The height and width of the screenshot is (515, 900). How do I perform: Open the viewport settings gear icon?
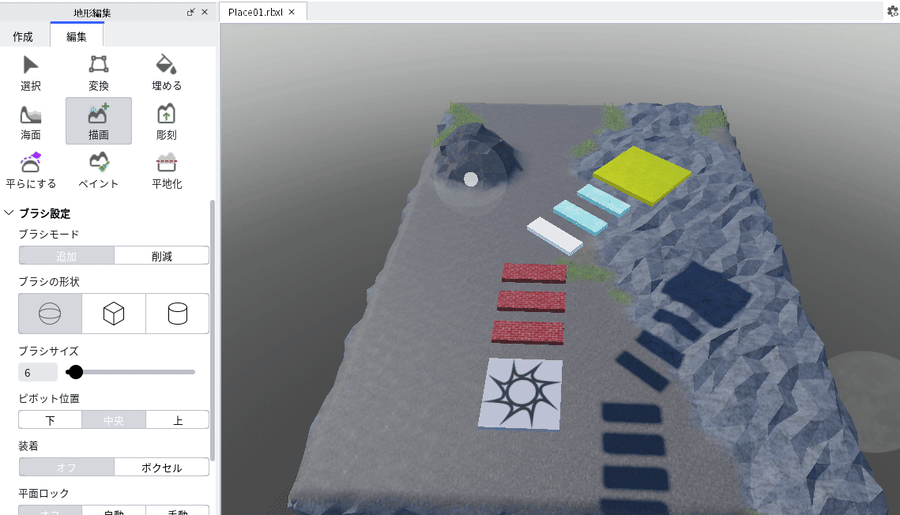pos(893,11)
